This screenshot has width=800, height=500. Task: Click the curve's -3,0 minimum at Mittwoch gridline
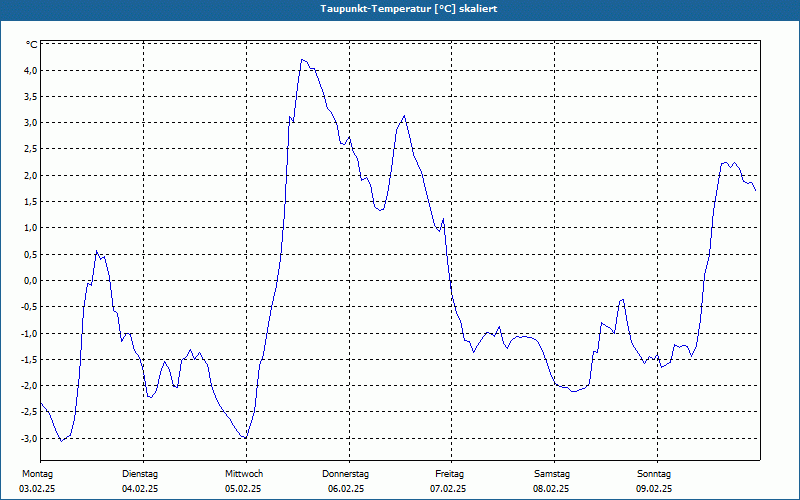point(245,438)
